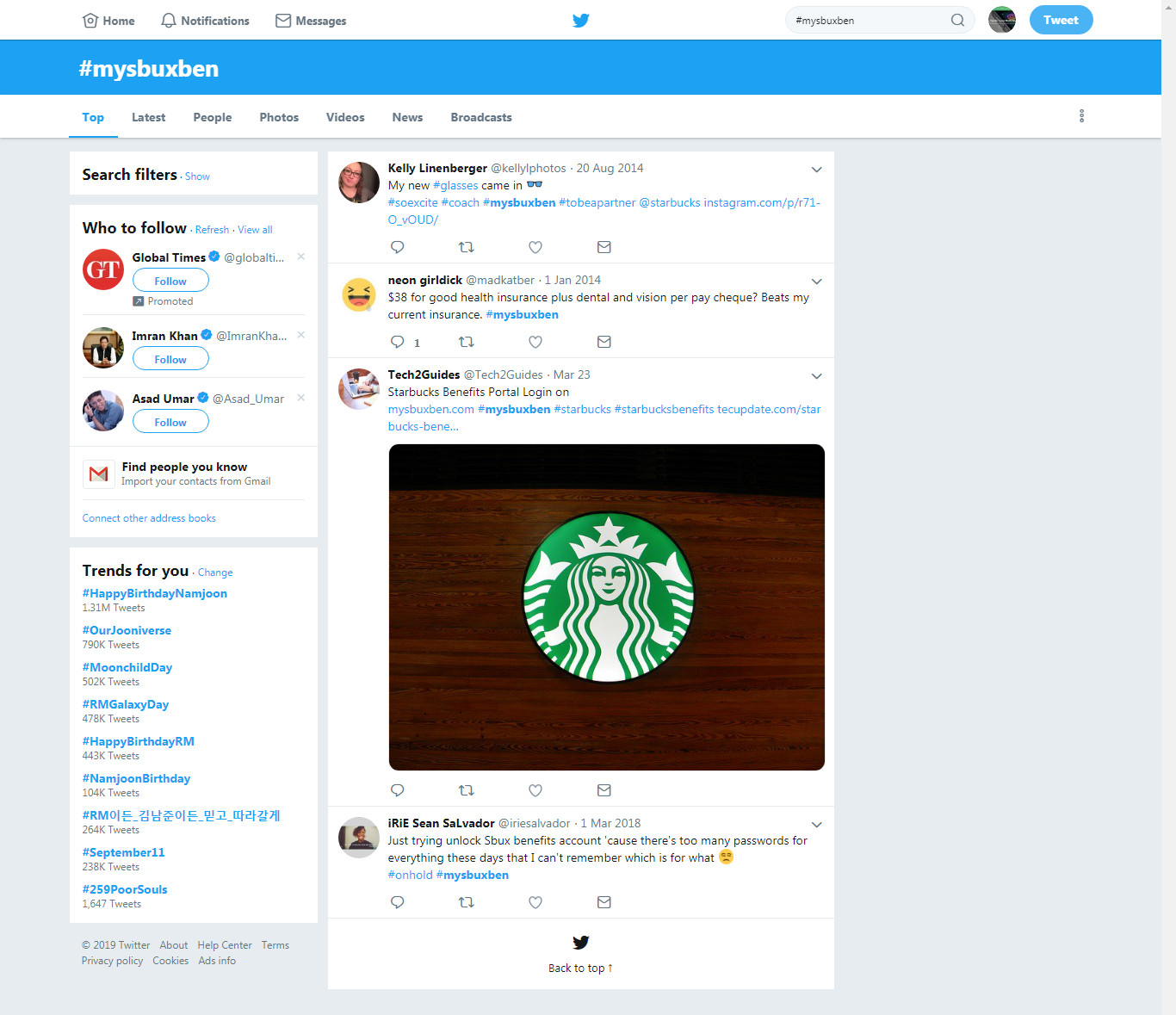Viewport: 1176px width, 1015px height.
Task: Click the #glasses hashtag in Kelly's tweet
Action: click(455, 185)
